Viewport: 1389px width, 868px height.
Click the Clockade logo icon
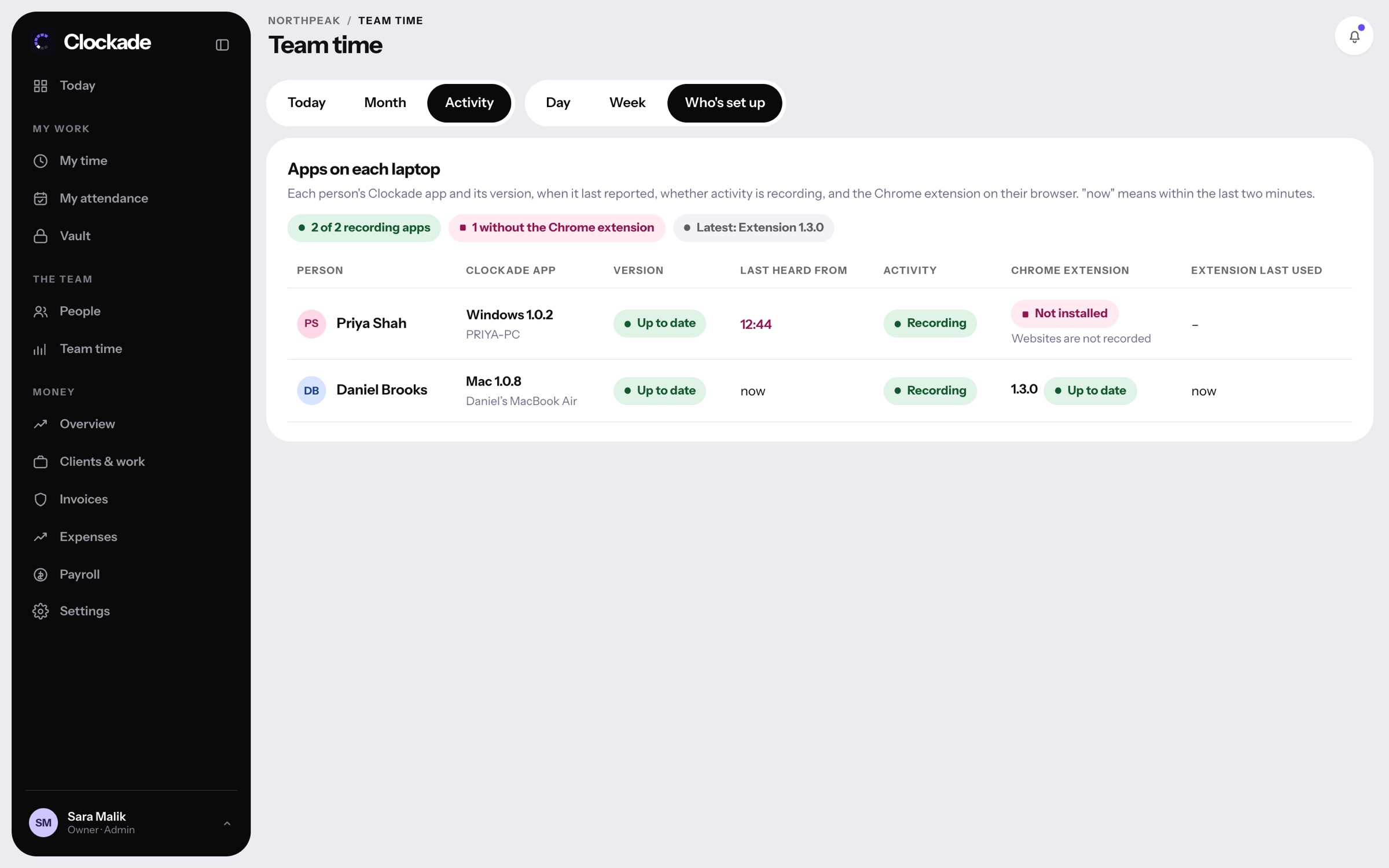42,42
